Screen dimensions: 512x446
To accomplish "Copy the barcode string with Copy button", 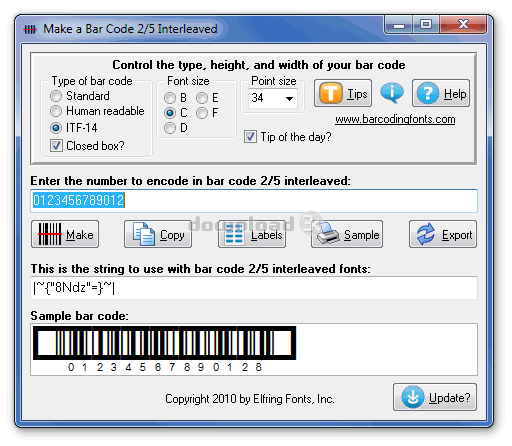I will click(x=158, y=234).
